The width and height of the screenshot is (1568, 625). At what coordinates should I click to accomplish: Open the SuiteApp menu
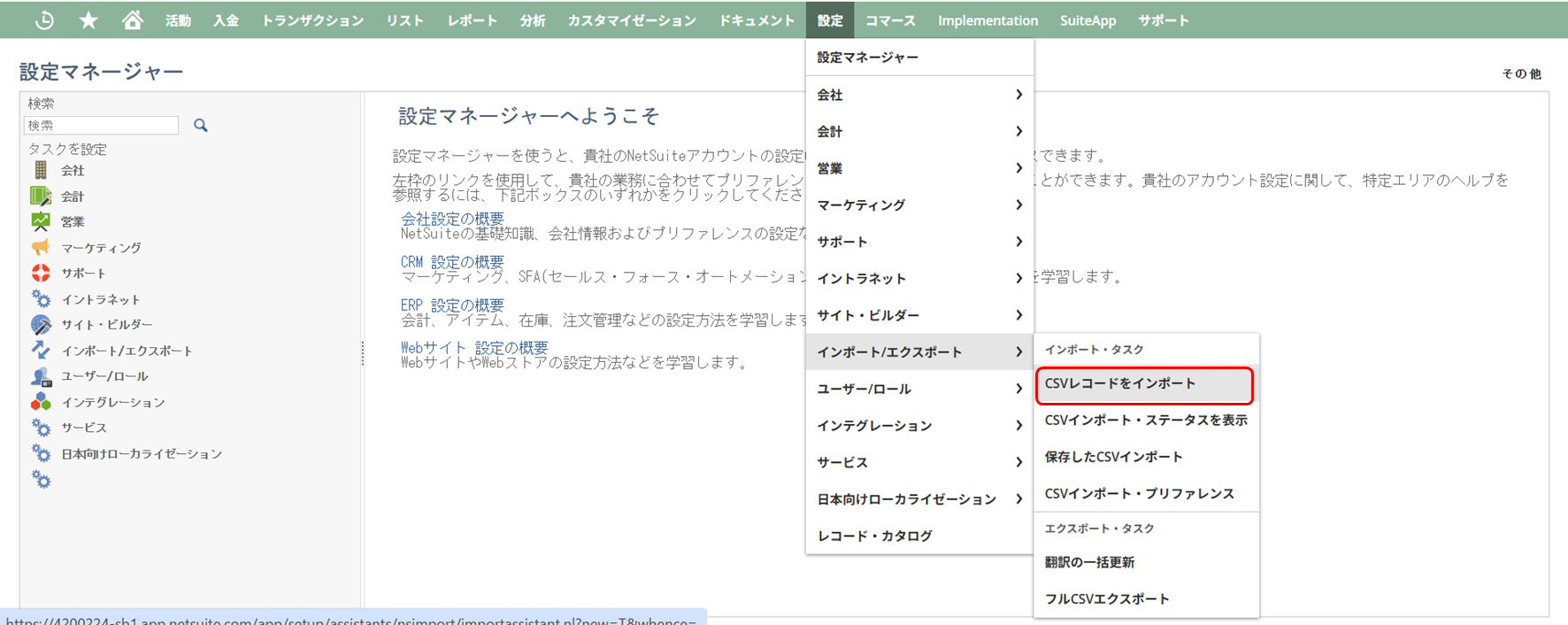click(1088, 20)
